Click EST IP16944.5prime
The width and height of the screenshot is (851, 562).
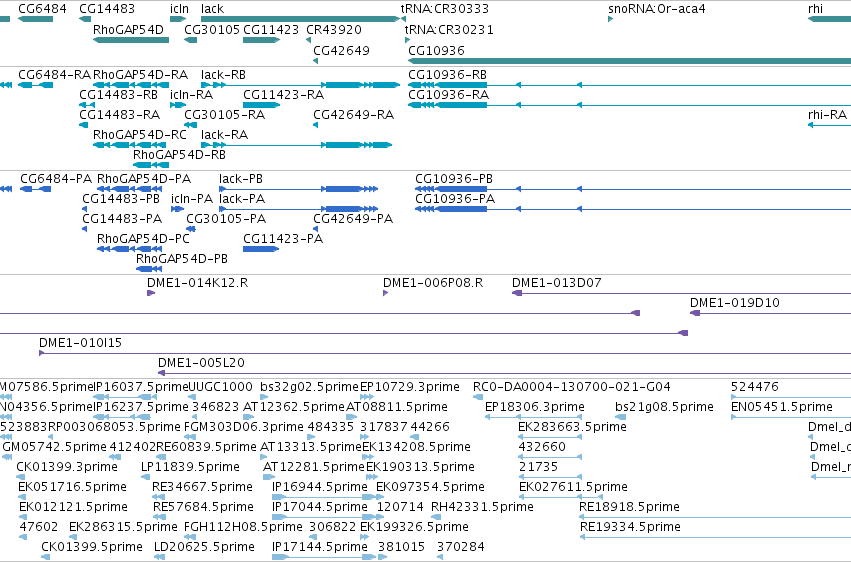320,487
